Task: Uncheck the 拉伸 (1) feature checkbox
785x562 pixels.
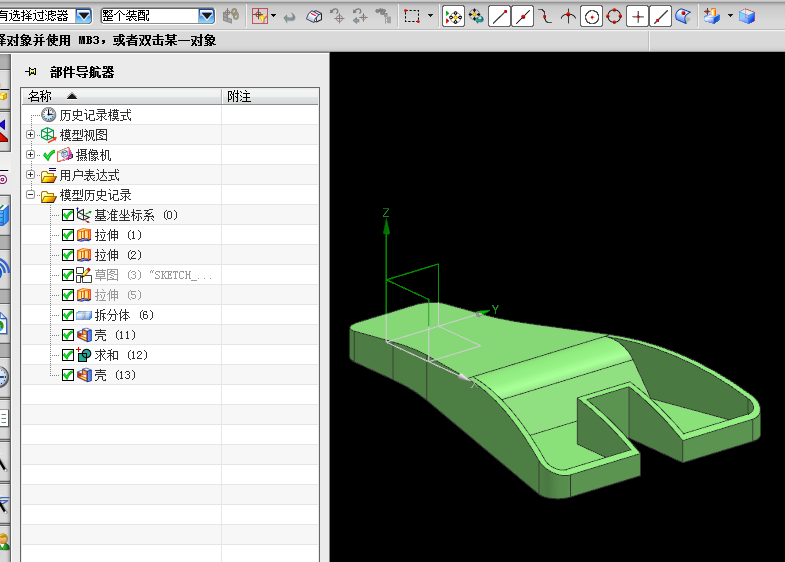Action: [x=68, y=235]
